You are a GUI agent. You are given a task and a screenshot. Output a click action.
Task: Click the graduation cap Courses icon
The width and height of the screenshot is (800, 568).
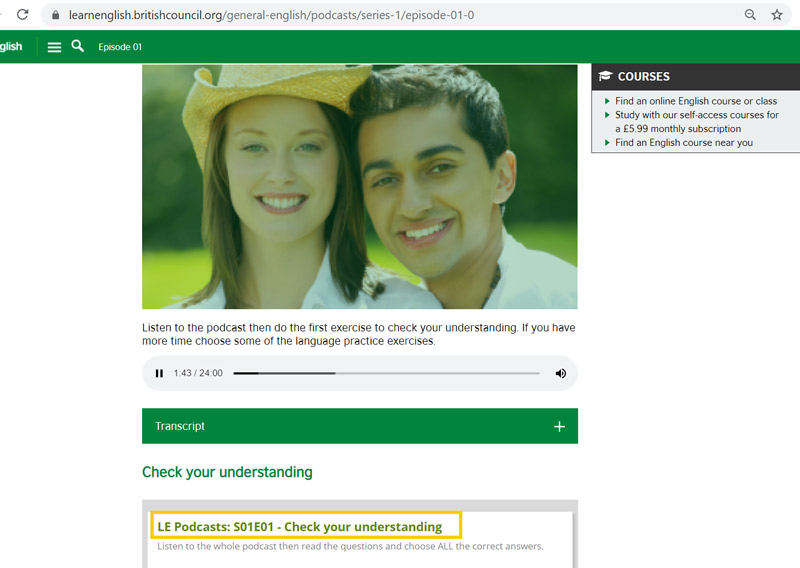pyautogui.click(x=605, y=76)
